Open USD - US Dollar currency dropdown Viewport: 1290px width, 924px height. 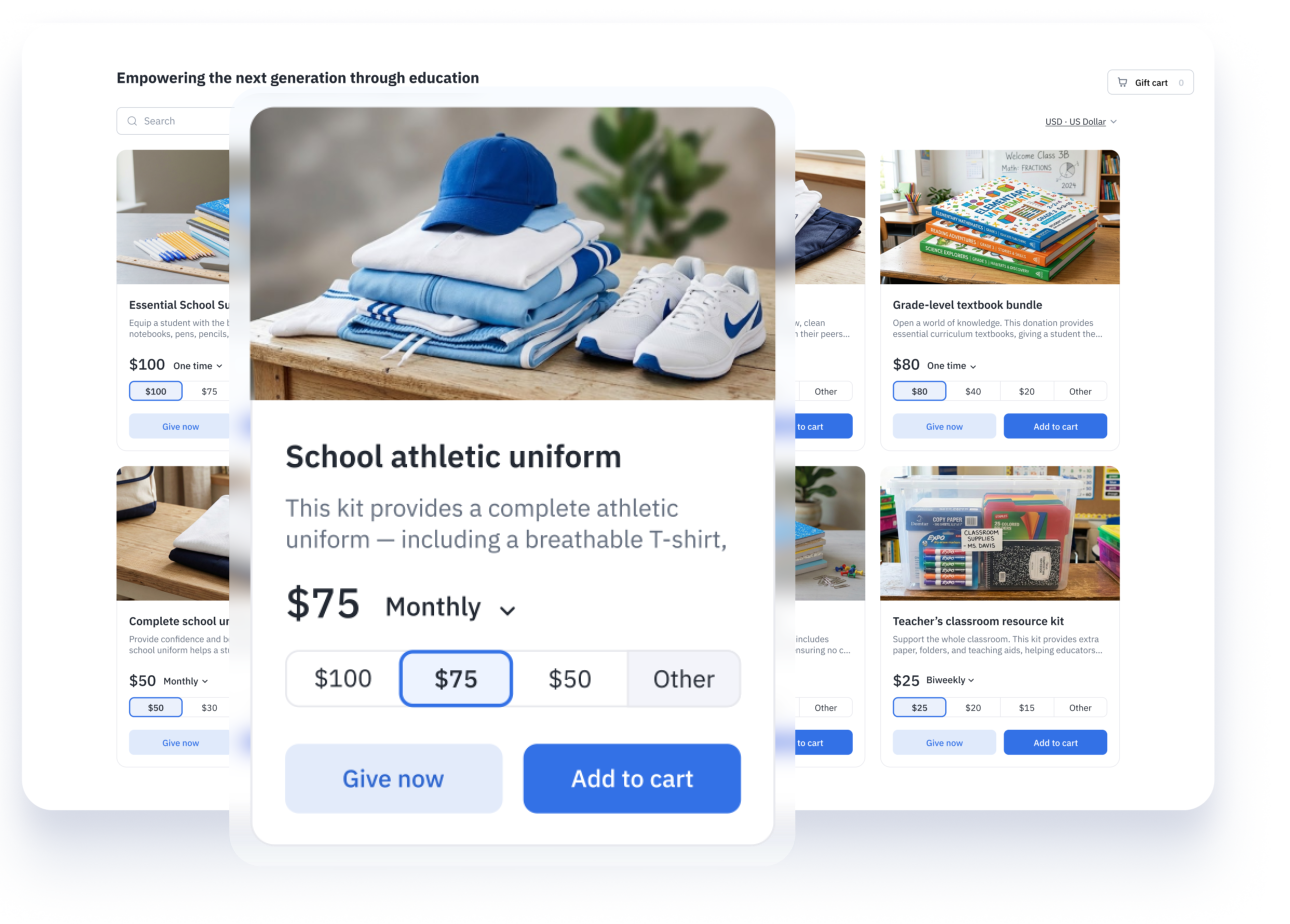pyautogui.click(x=1081, y=122)
